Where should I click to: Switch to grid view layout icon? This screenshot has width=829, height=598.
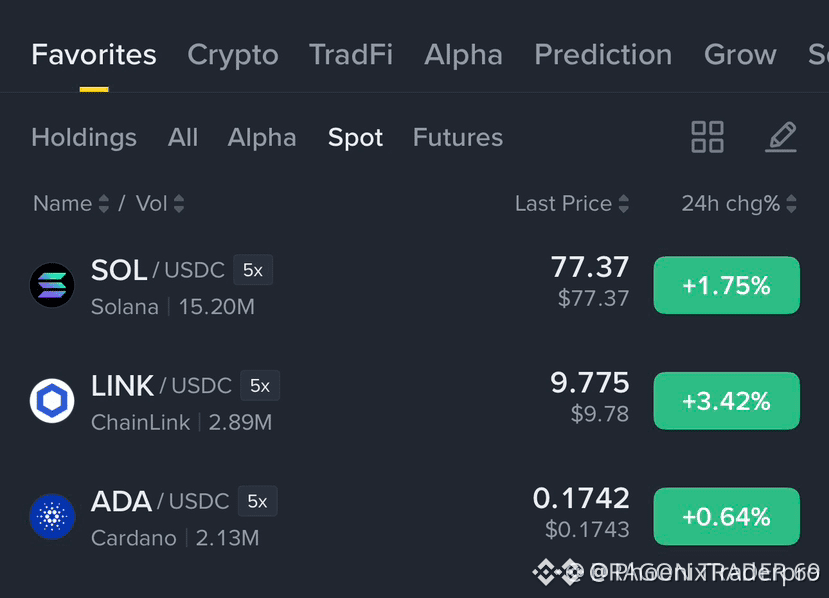[x=707, y=137]
